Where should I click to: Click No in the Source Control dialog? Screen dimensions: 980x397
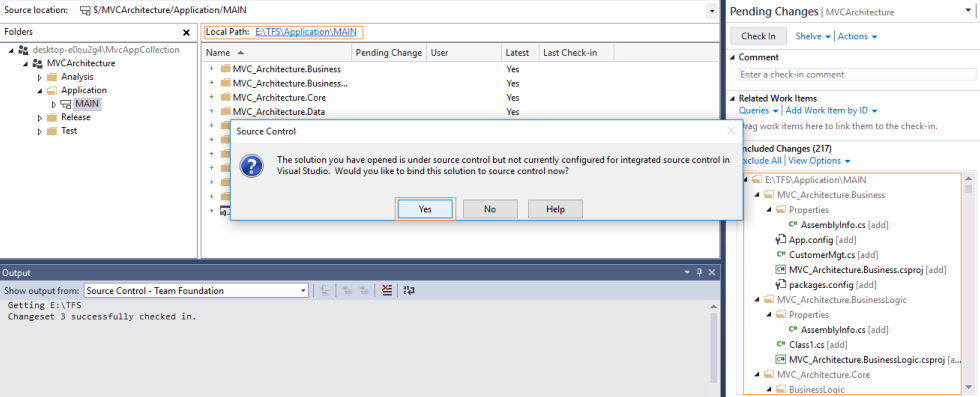tap(490, 209)
